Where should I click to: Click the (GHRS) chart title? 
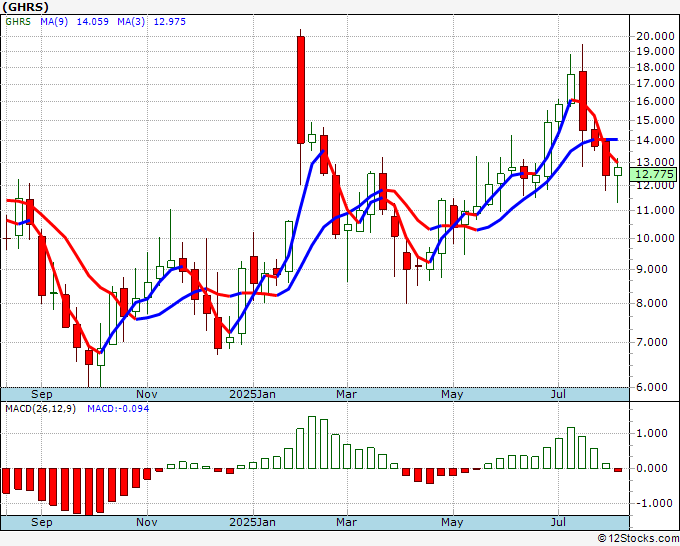[25, 7]
